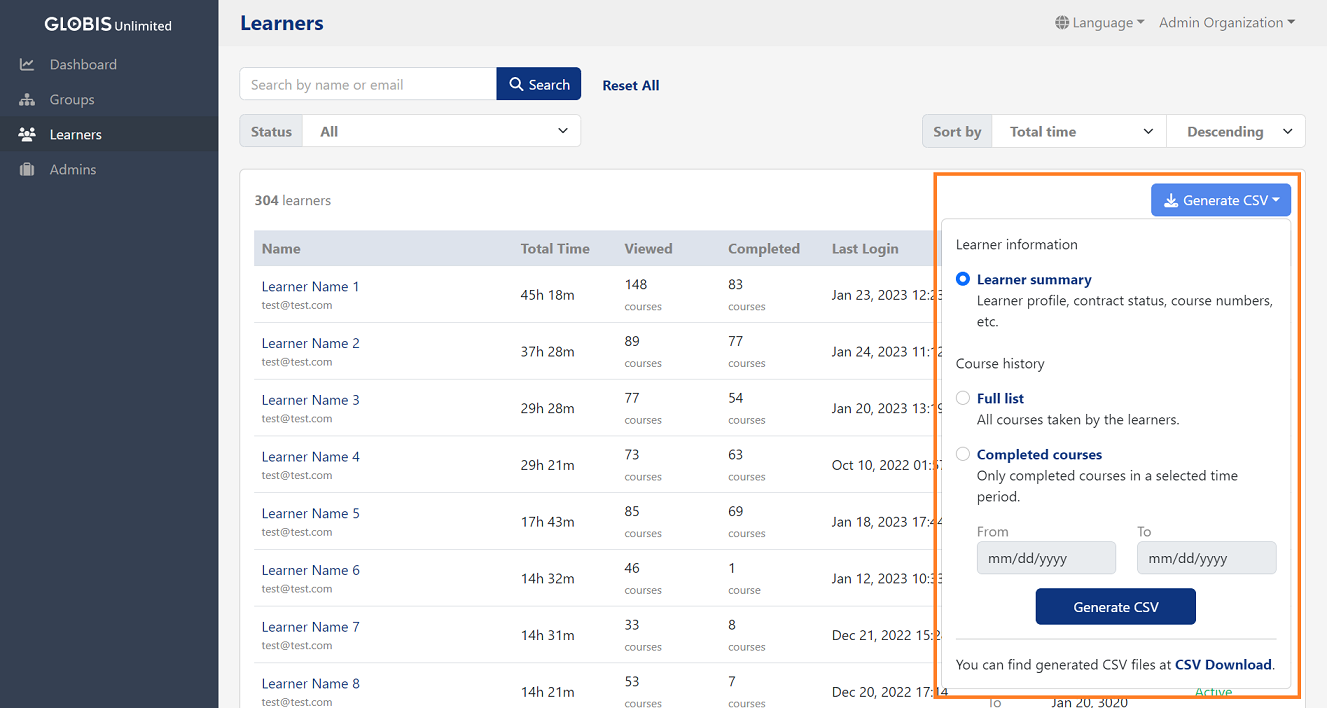Image resolution: width=1327 pixels, height=708 pixels.
Task: Click the globe icon next to Language
Action: pyautogui.click(x=1060, y=21)
